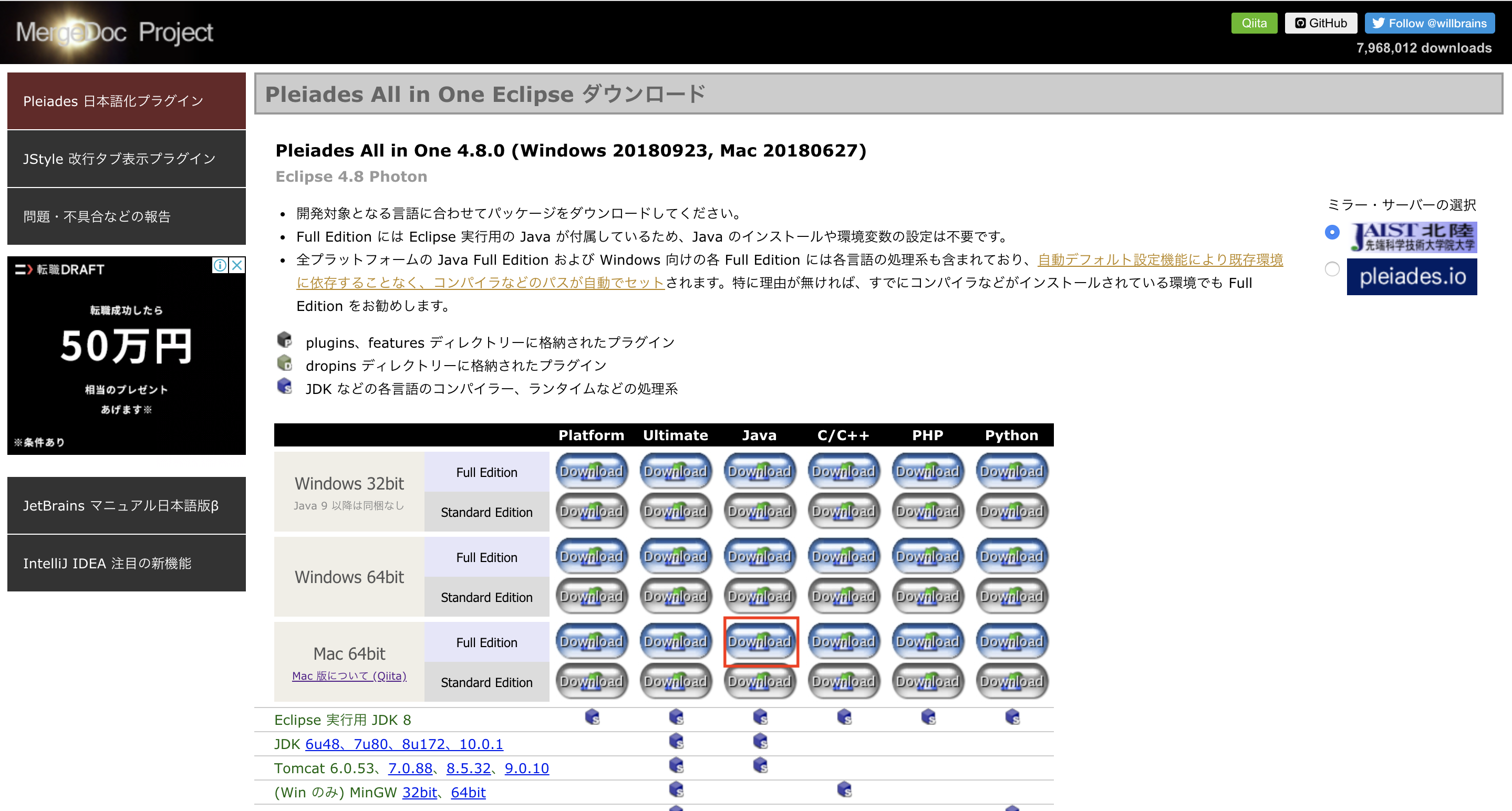The image size is (1512, 811).
Task: Open IntelliJ IDEA 注目の新機能 sidebar item
Action: click(x=126, y=564)
